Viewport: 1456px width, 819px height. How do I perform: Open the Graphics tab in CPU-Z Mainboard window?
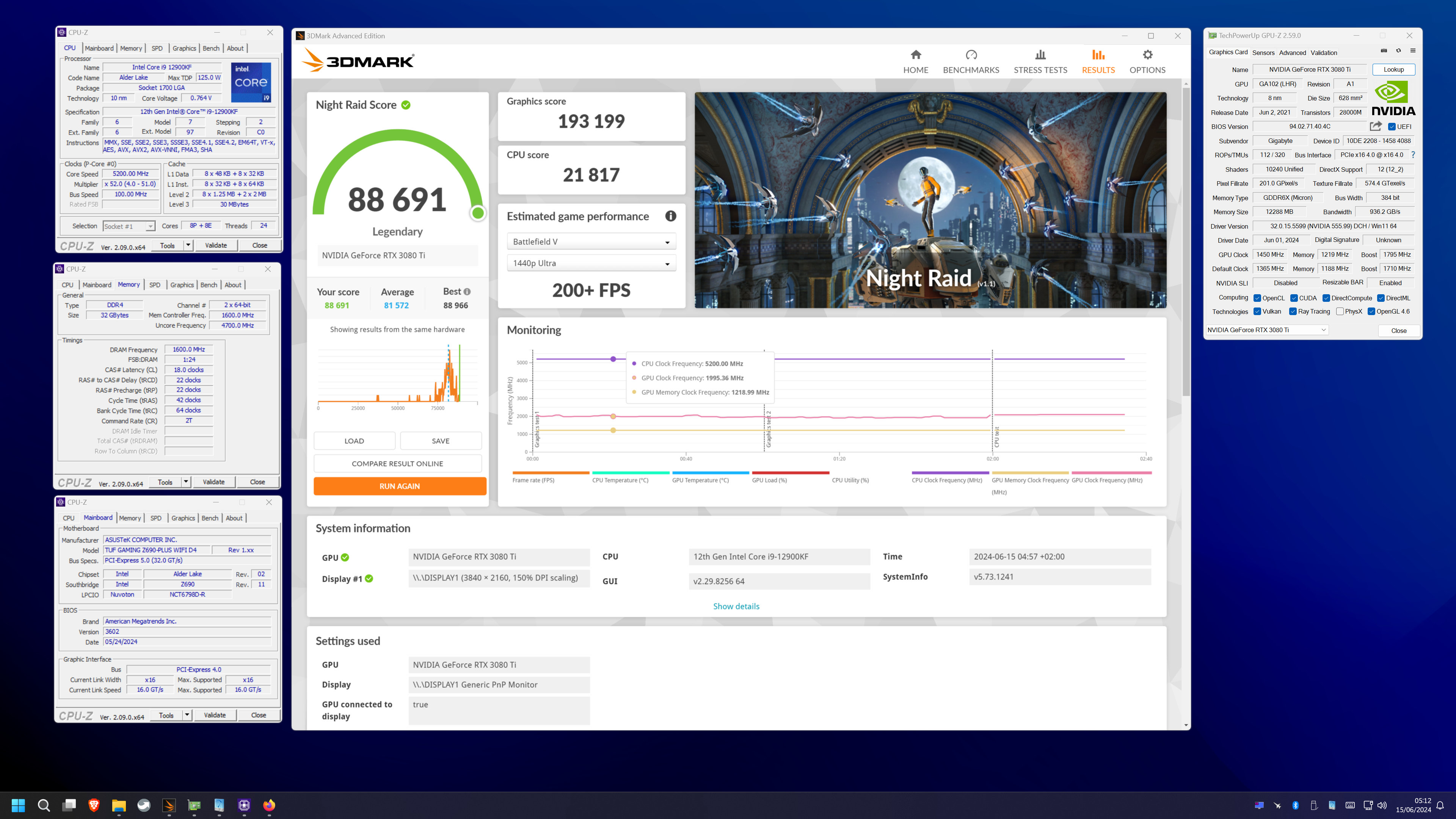183,518
